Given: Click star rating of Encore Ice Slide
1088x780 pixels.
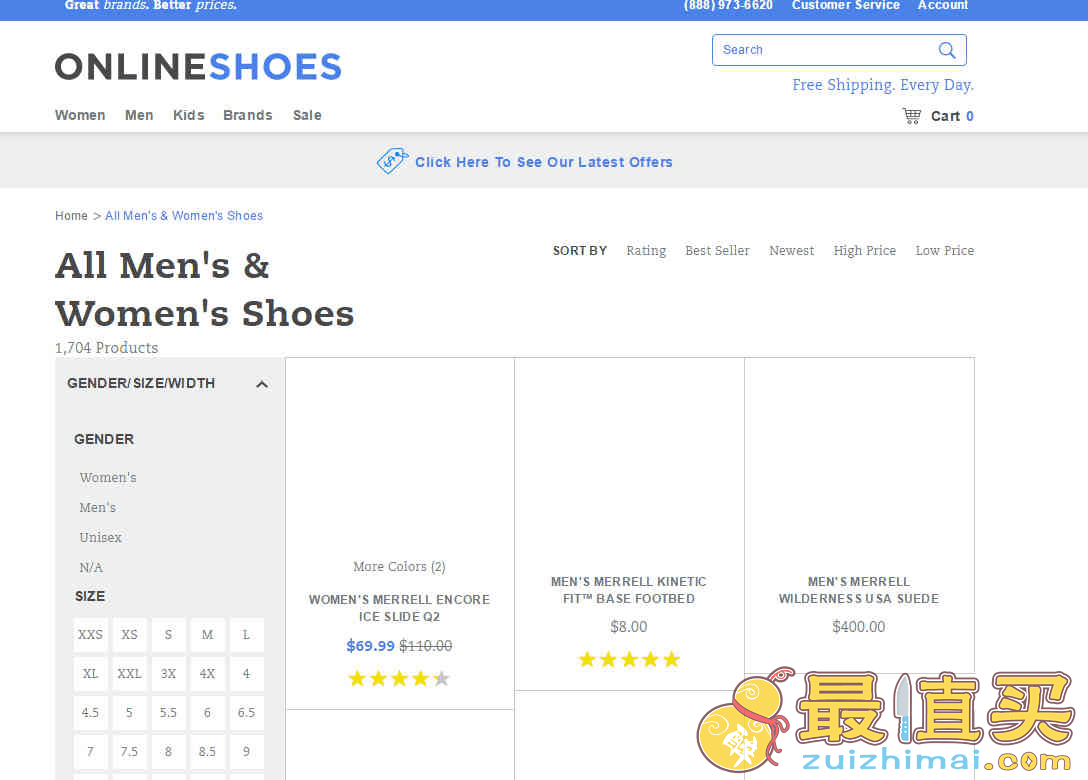Looking at the screenshot, I should point(399,678).
